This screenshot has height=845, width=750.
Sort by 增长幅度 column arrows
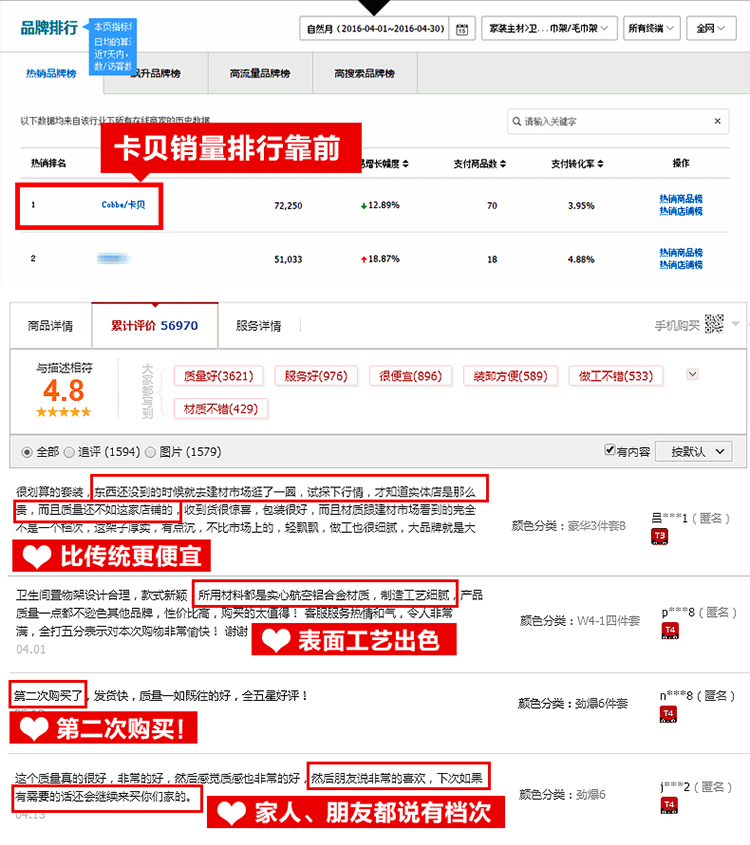405,163
